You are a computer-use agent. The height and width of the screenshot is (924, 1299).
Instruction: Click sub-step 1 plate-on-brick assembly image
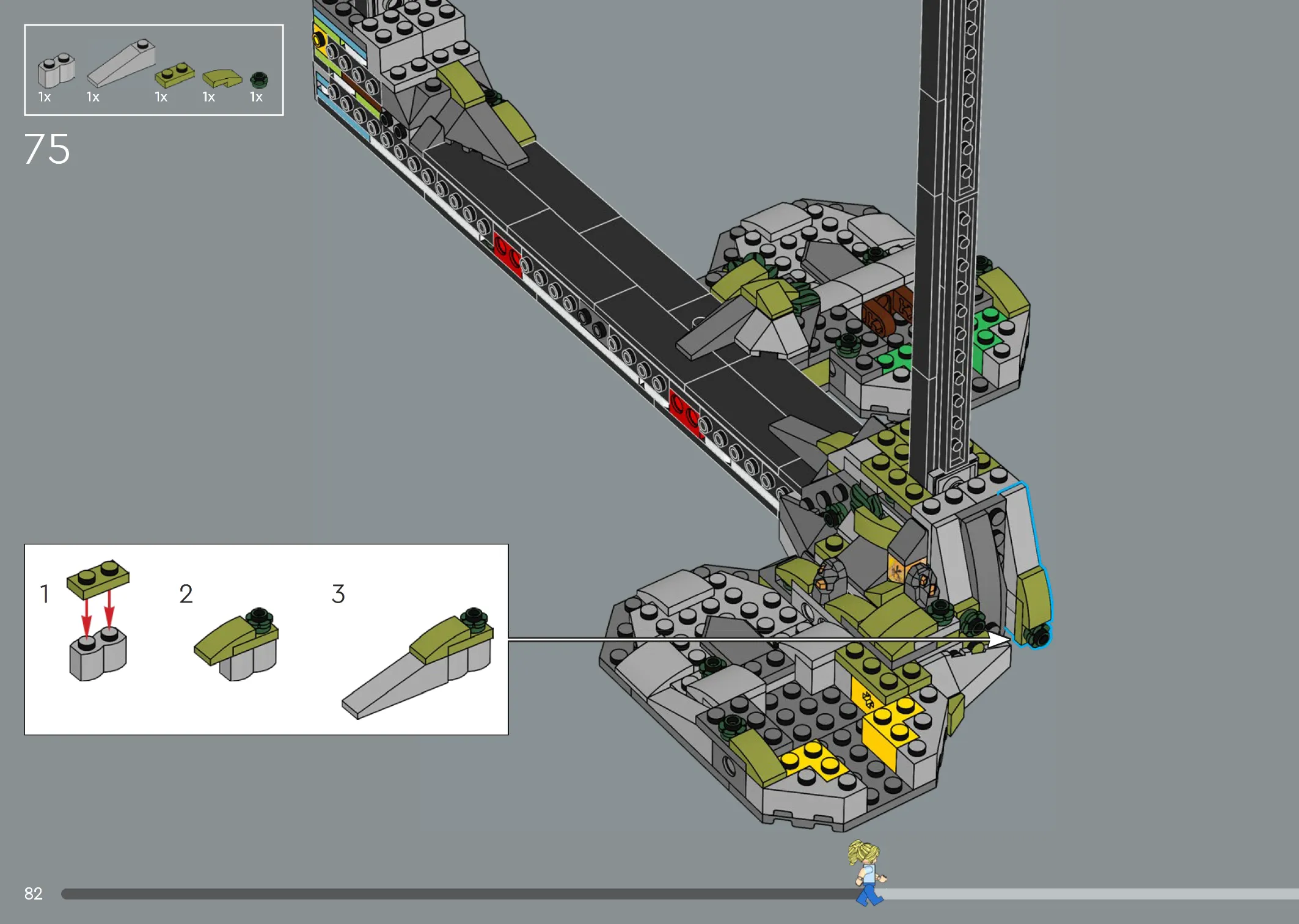pyautogui.click(x=98, y=620)
